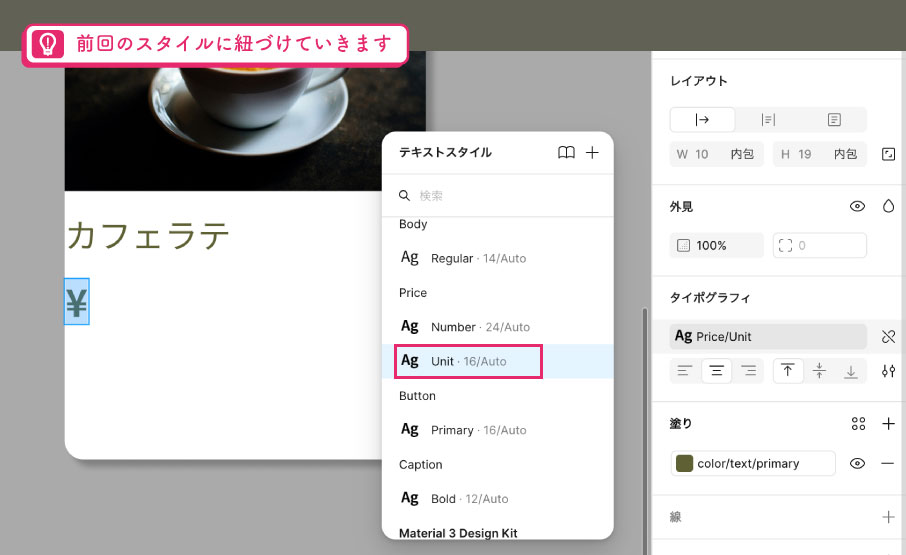Select the Button Primary 16/Auto style
The image size is (906, 555).
click(497, 430)
